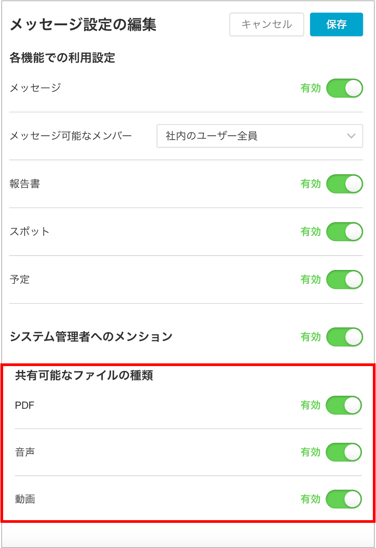Image resolution: width=376 pixels, height=548 pixels.
Task: Click the chevron arrow in 社内のユーザー全員 box
Action: (351, 136)
